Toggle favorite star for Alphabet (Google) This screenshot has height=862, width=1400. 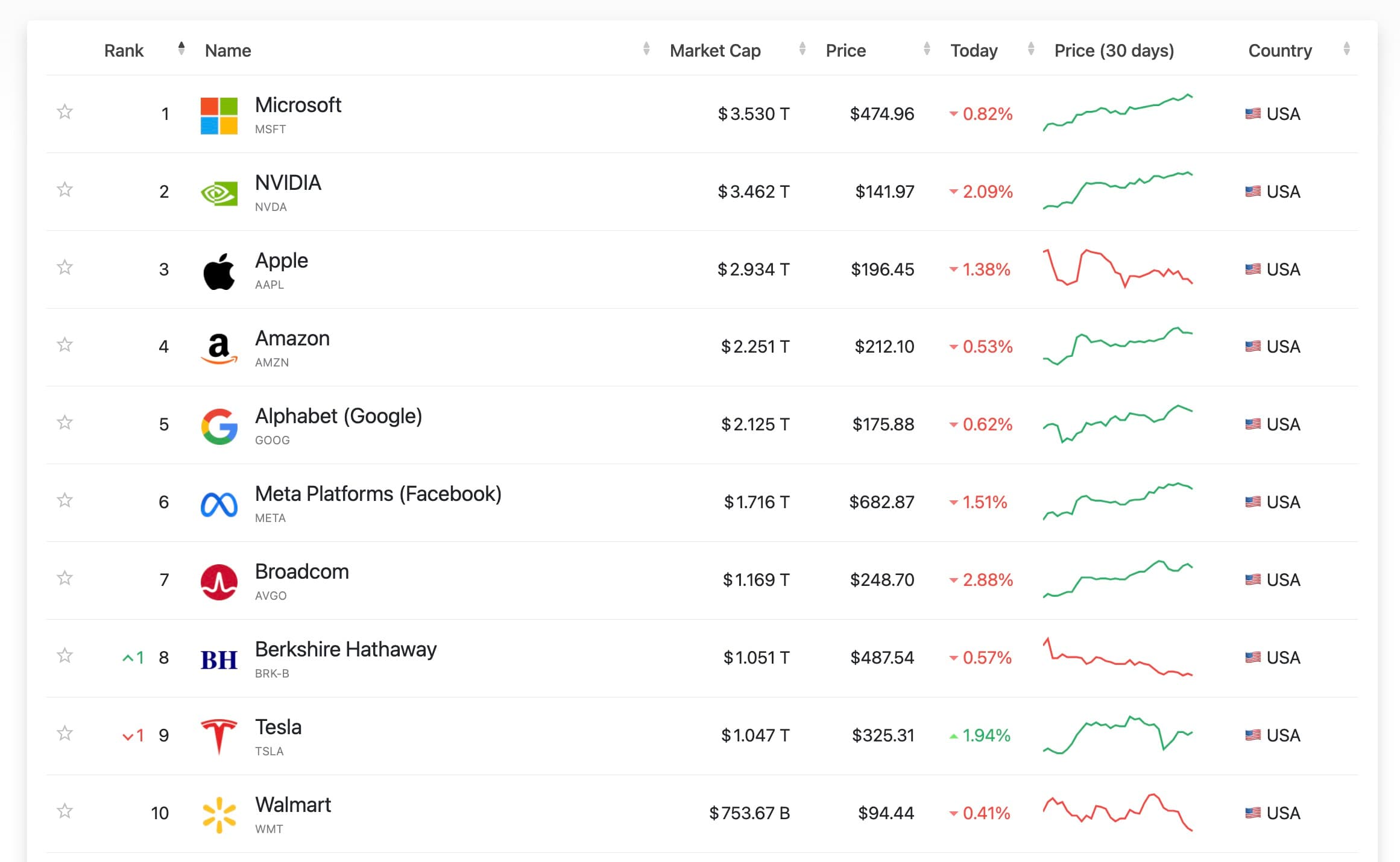tap(65, 423)
